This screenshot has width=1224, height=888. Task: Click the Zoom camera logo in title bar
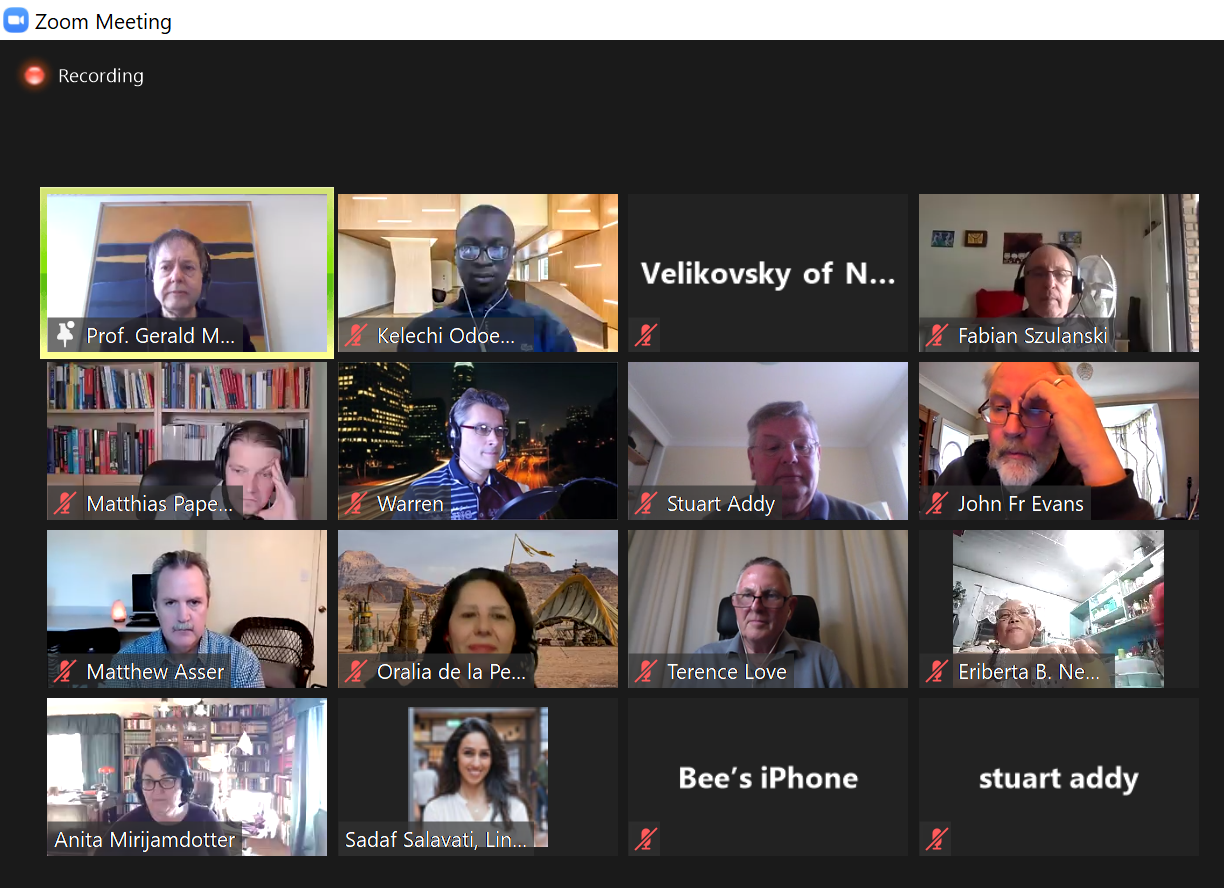[16, 21]
